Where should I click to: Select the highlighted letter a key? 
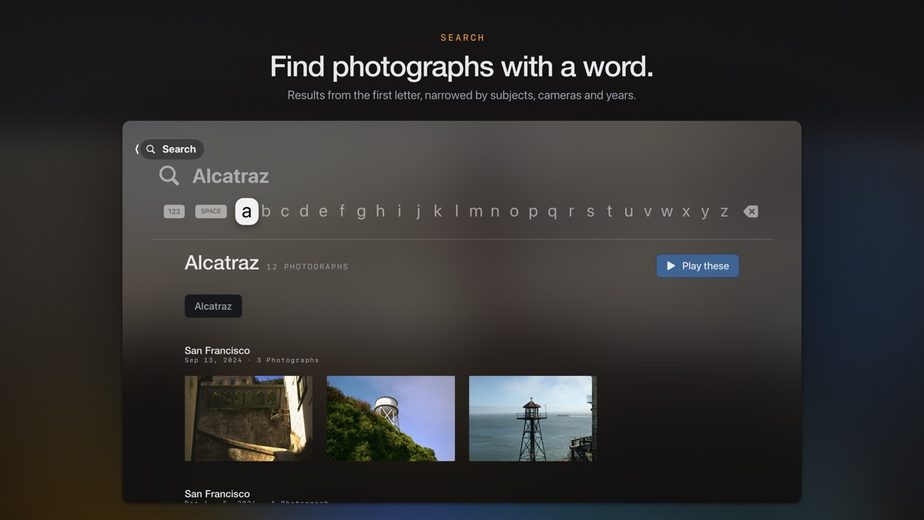tap(247, 212)
